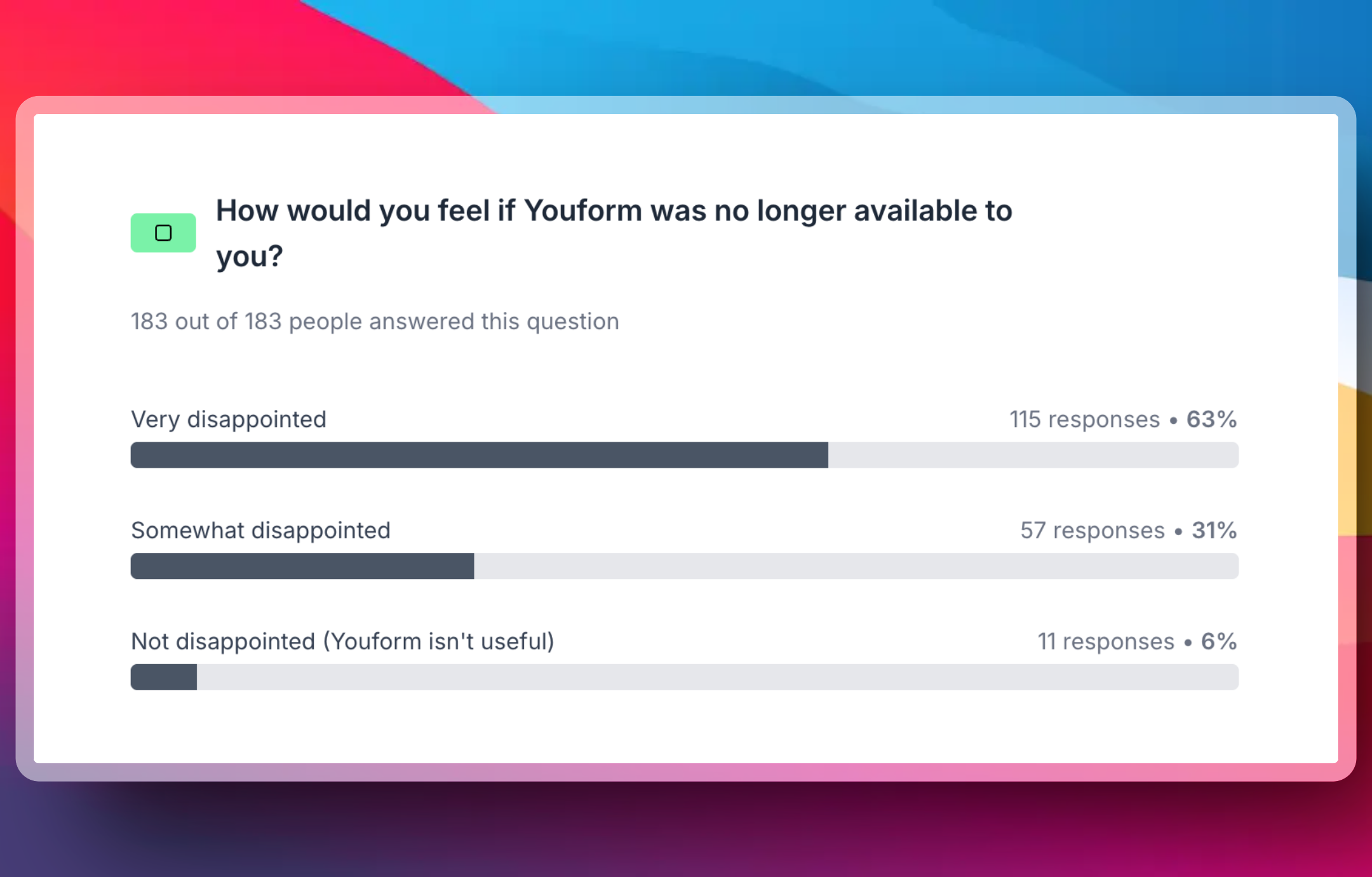Click the green multiple-choice question icon
The height and width of the screenshot is (877, 1372).
(x=163, y=233)
